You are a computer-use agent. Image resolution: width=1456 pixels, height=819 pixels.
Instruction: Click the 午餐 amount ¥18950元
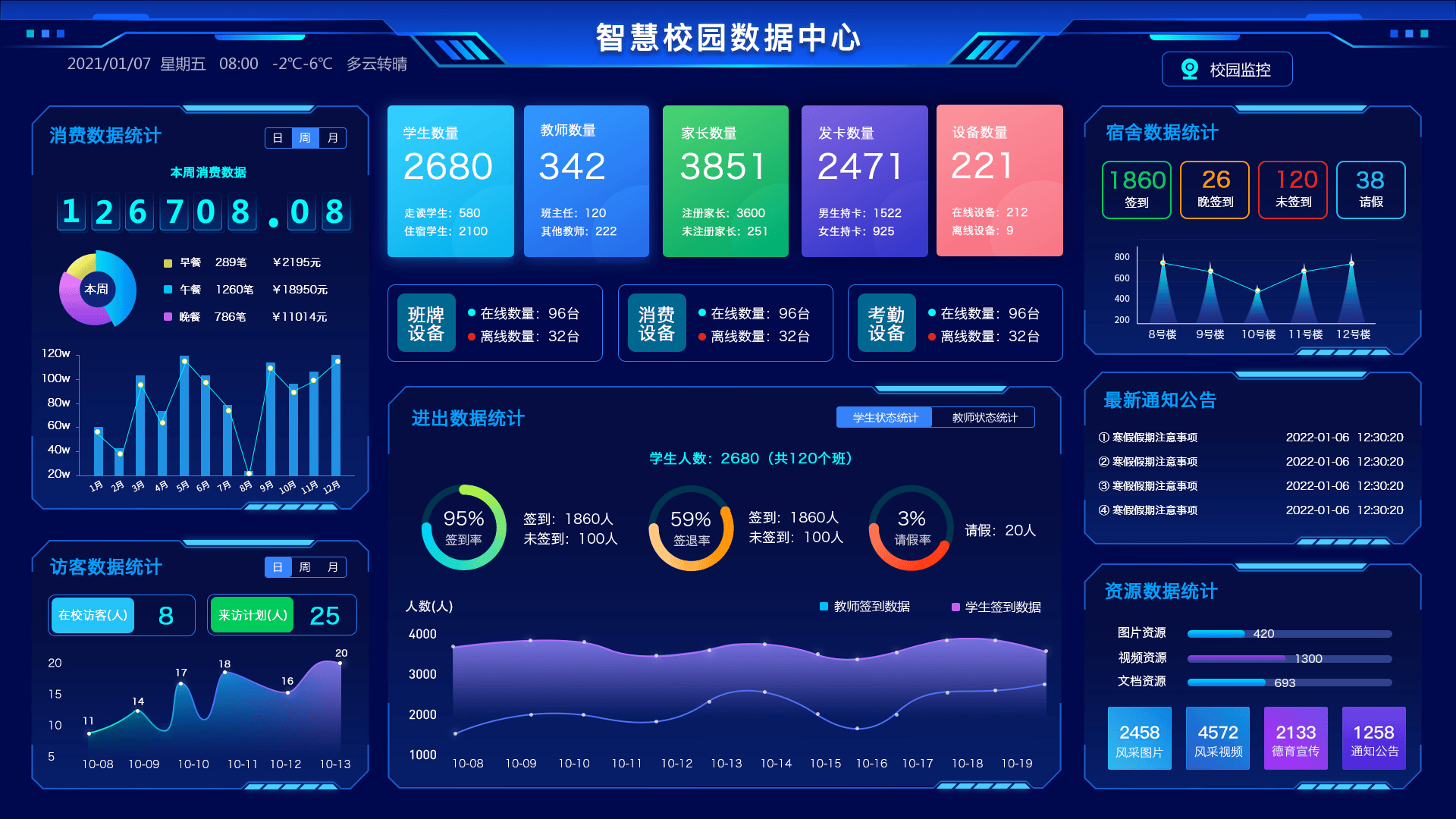tap(300, 290)
